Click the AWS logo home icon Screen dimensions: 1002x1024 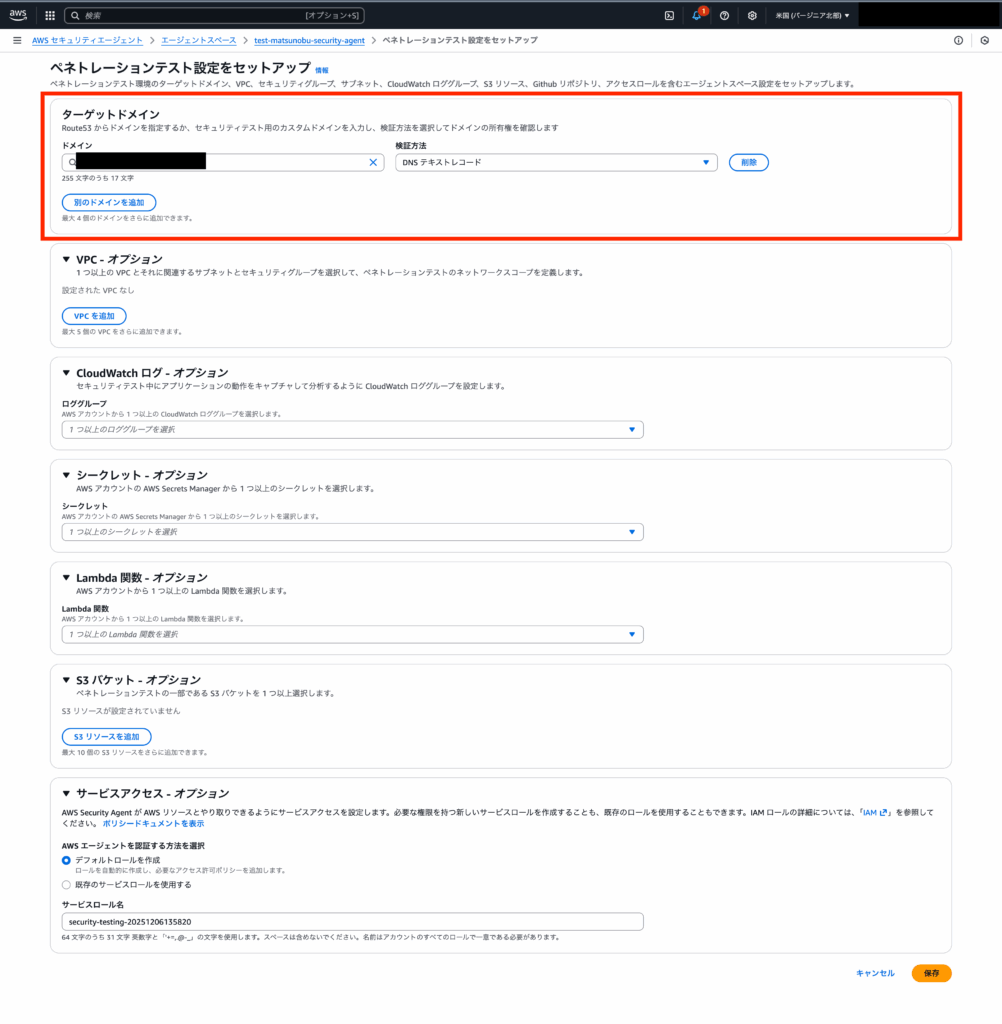(19, 15)
